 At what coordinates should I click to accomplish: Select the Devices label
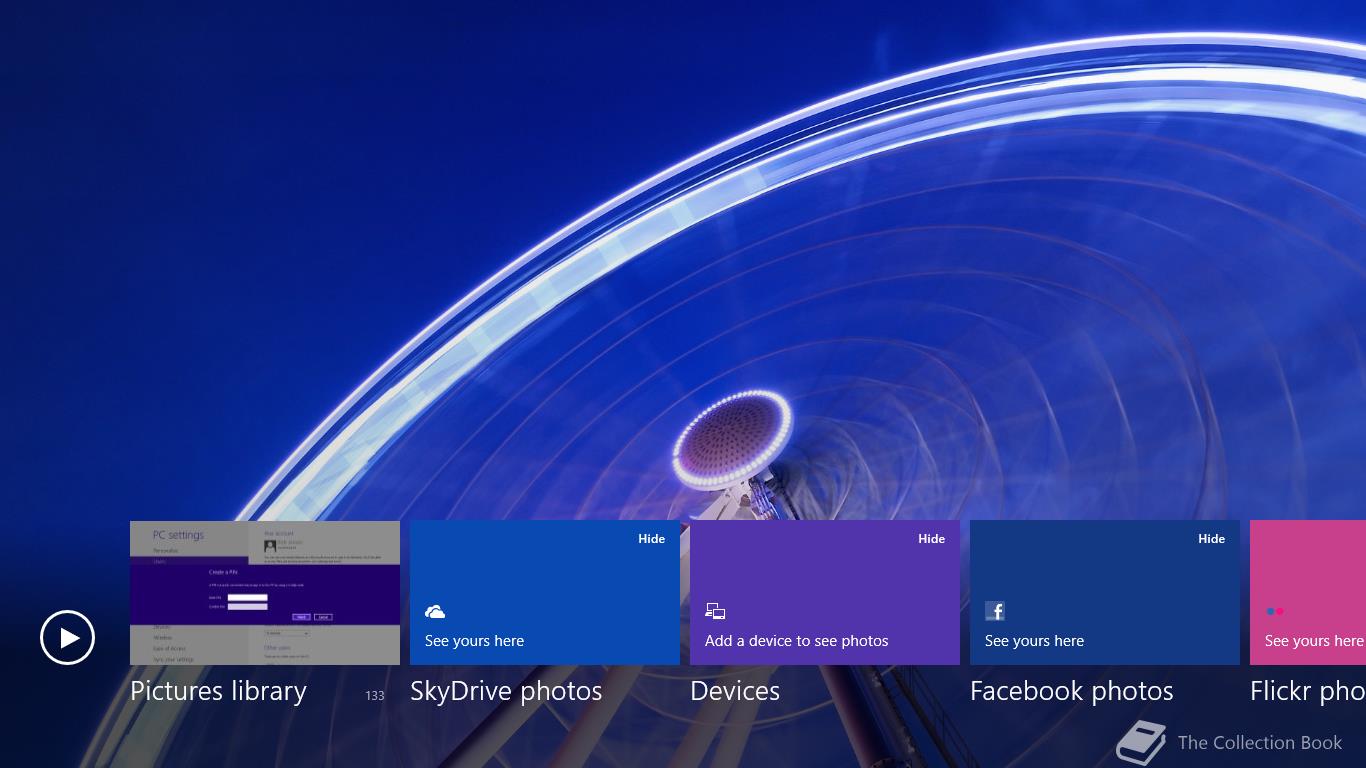click(735, 691)
